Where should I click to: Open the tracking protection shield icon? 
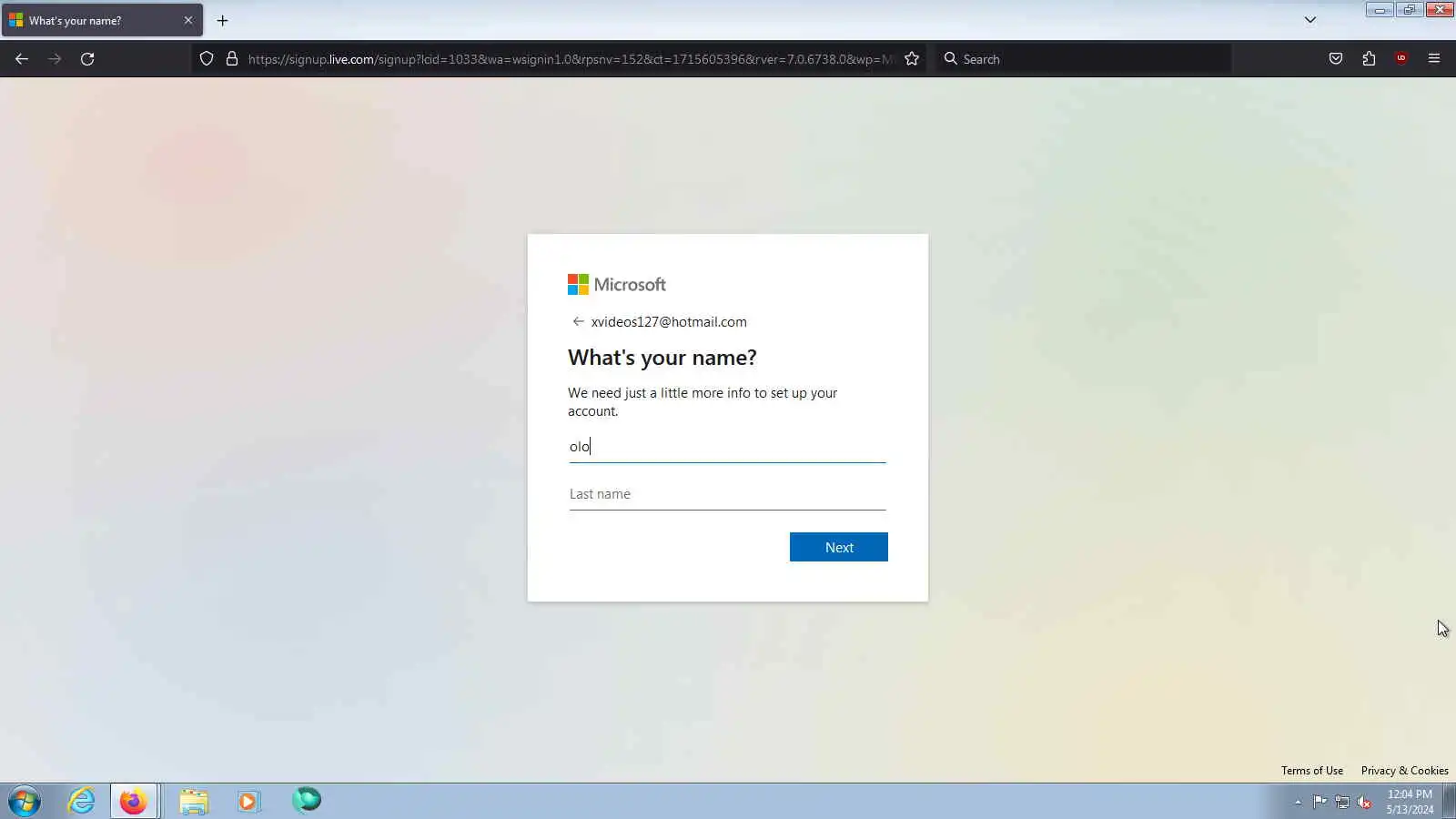point(207,59)
